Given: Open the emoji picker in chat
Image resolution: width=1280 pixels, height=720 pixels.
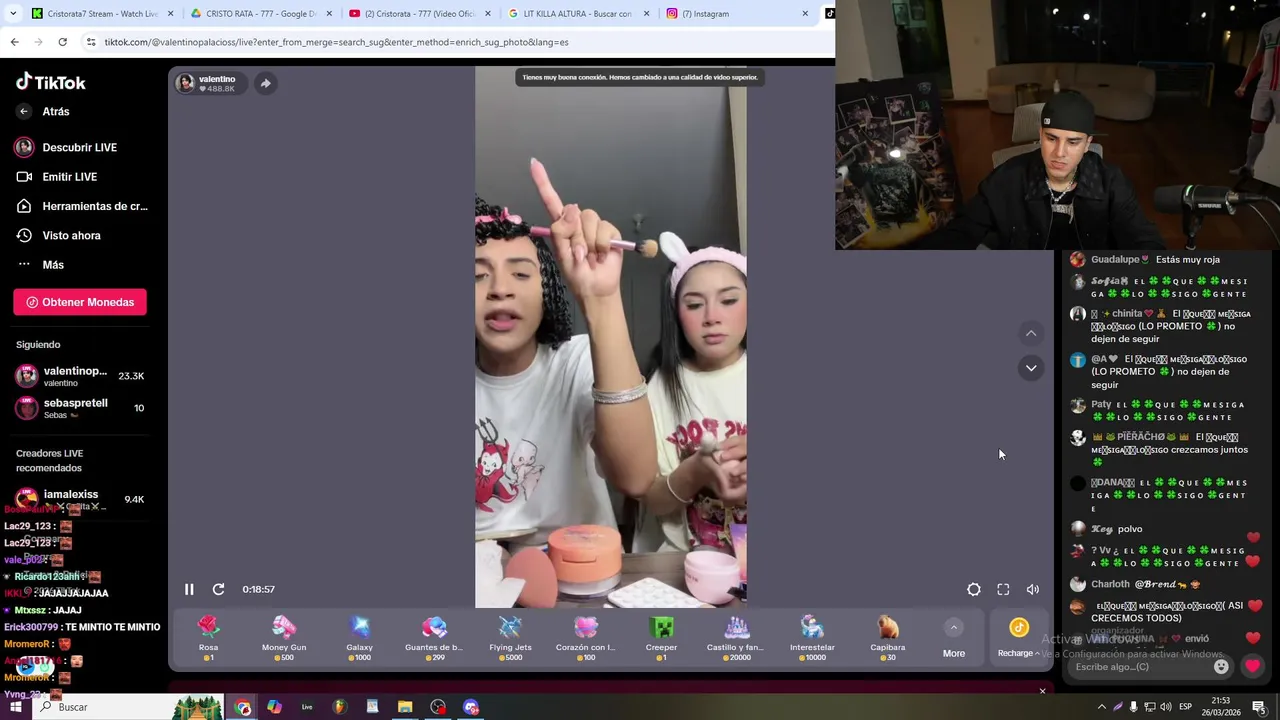Looking at the screenshot, I should pos(1221,667).
